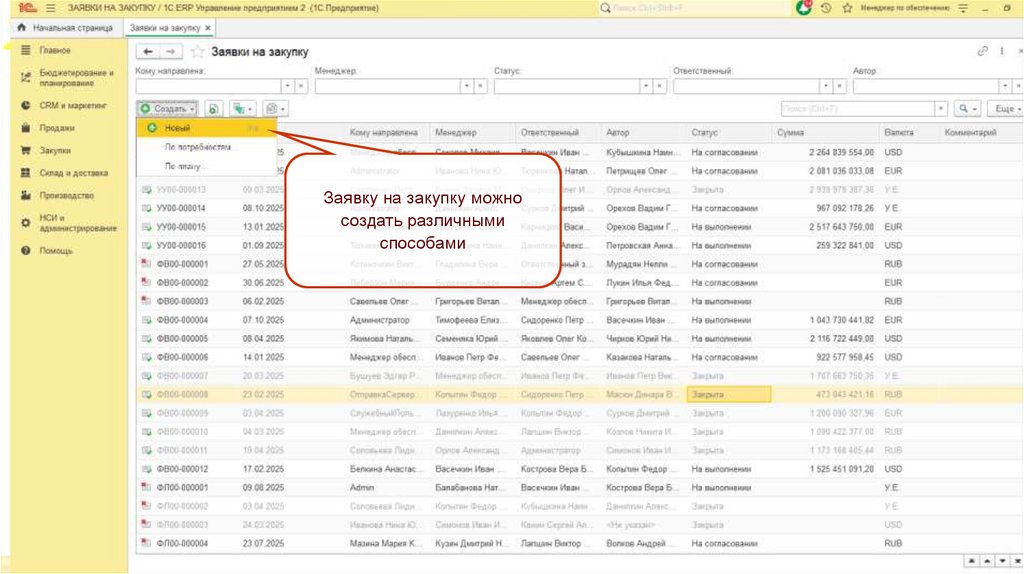
Task: Open the Создать dropdown button
Action: point(167,108)
